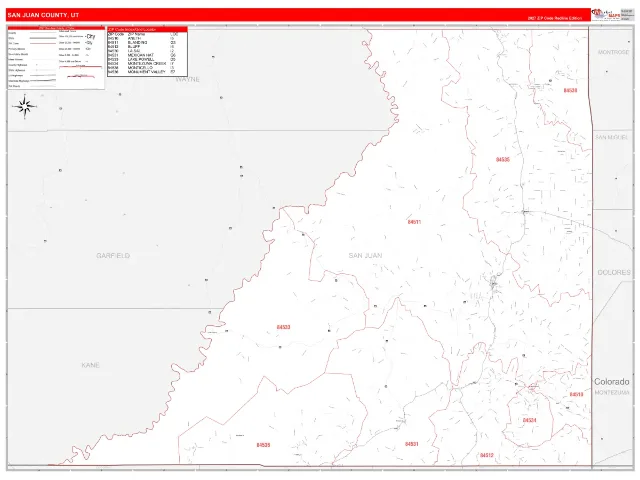Click the GARFIELD county label
This screenshot has width=640, height=480.
coord(113,256)
